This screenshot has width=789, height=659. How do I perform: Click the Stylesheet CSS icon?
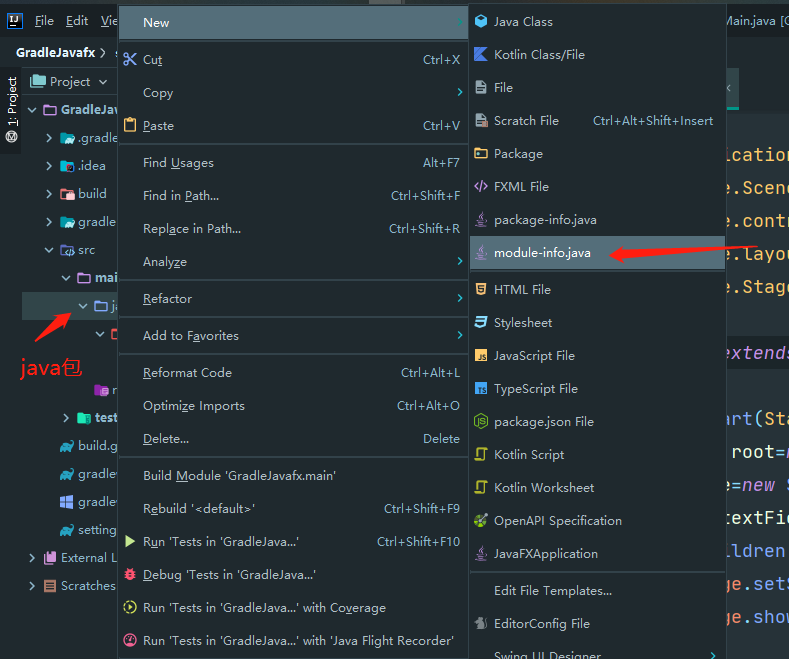click(x=481, y=322)
